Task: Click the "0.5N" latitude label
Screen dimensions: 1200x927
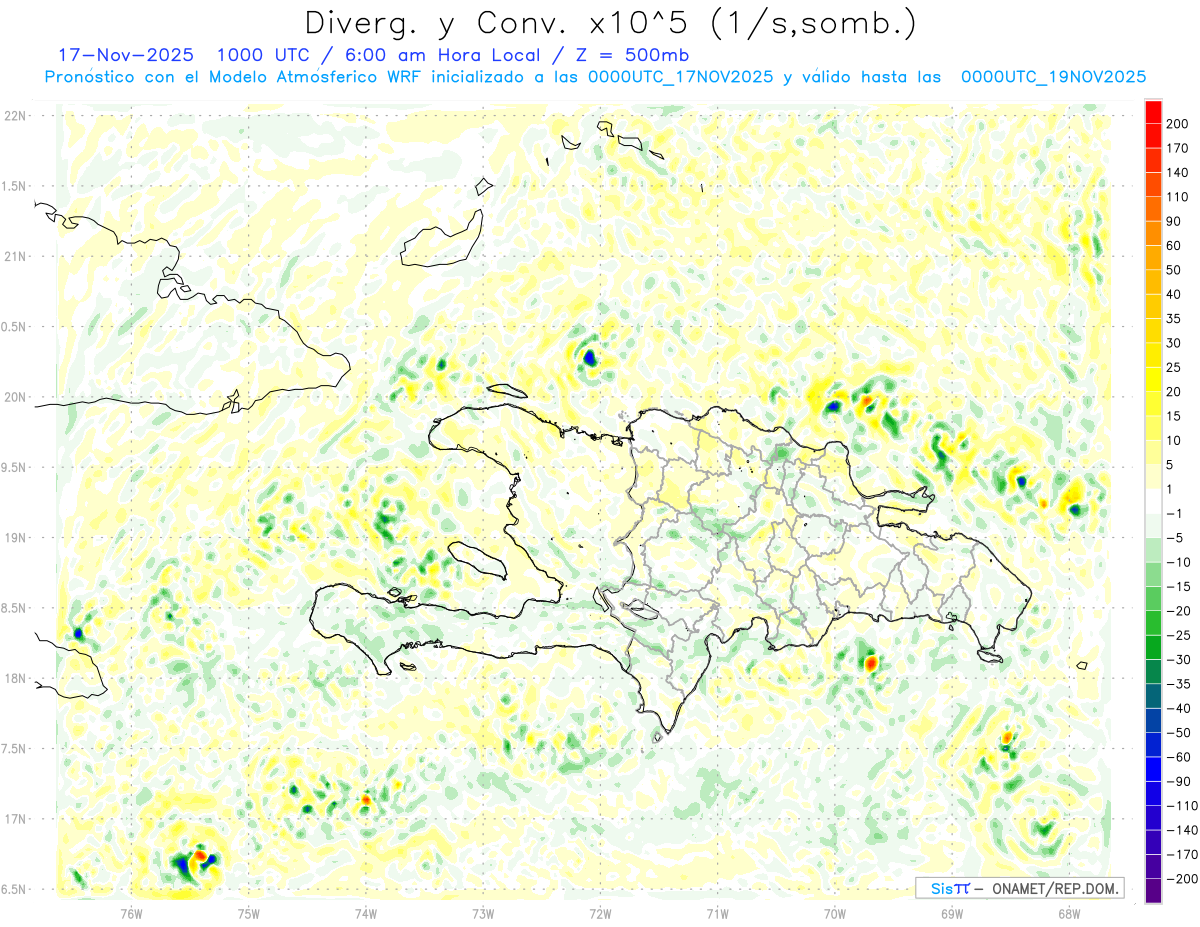Action: 15,327
